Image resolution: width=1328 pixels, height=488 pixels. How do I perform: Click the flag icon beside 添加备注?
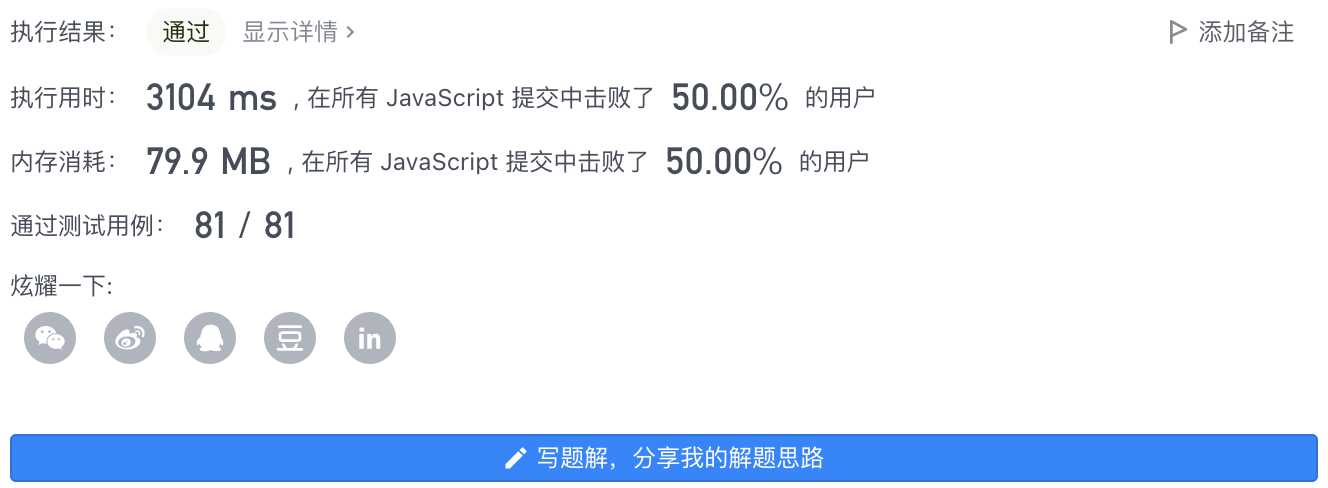[x=1177, y=32]
